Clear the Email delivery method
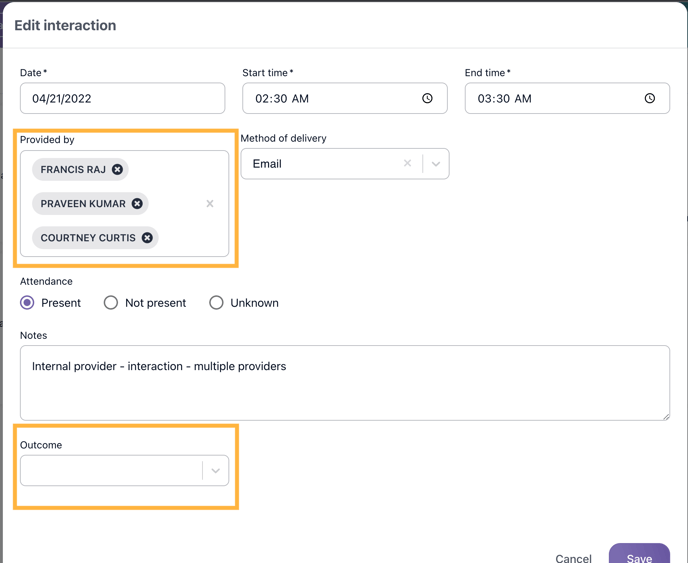688x563 pixels. [x=407, y=164]
